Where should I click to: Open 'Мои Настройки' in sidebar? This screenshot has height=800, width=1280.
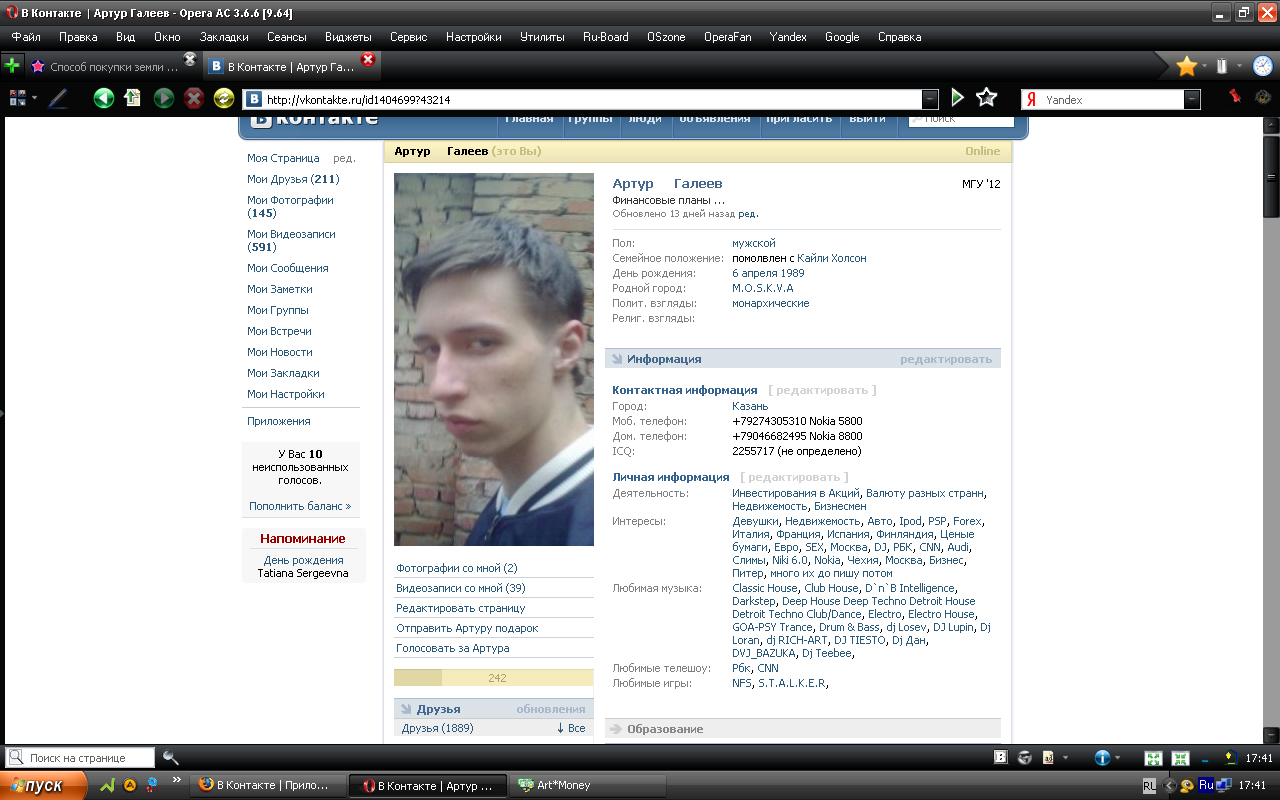[286, 394]
